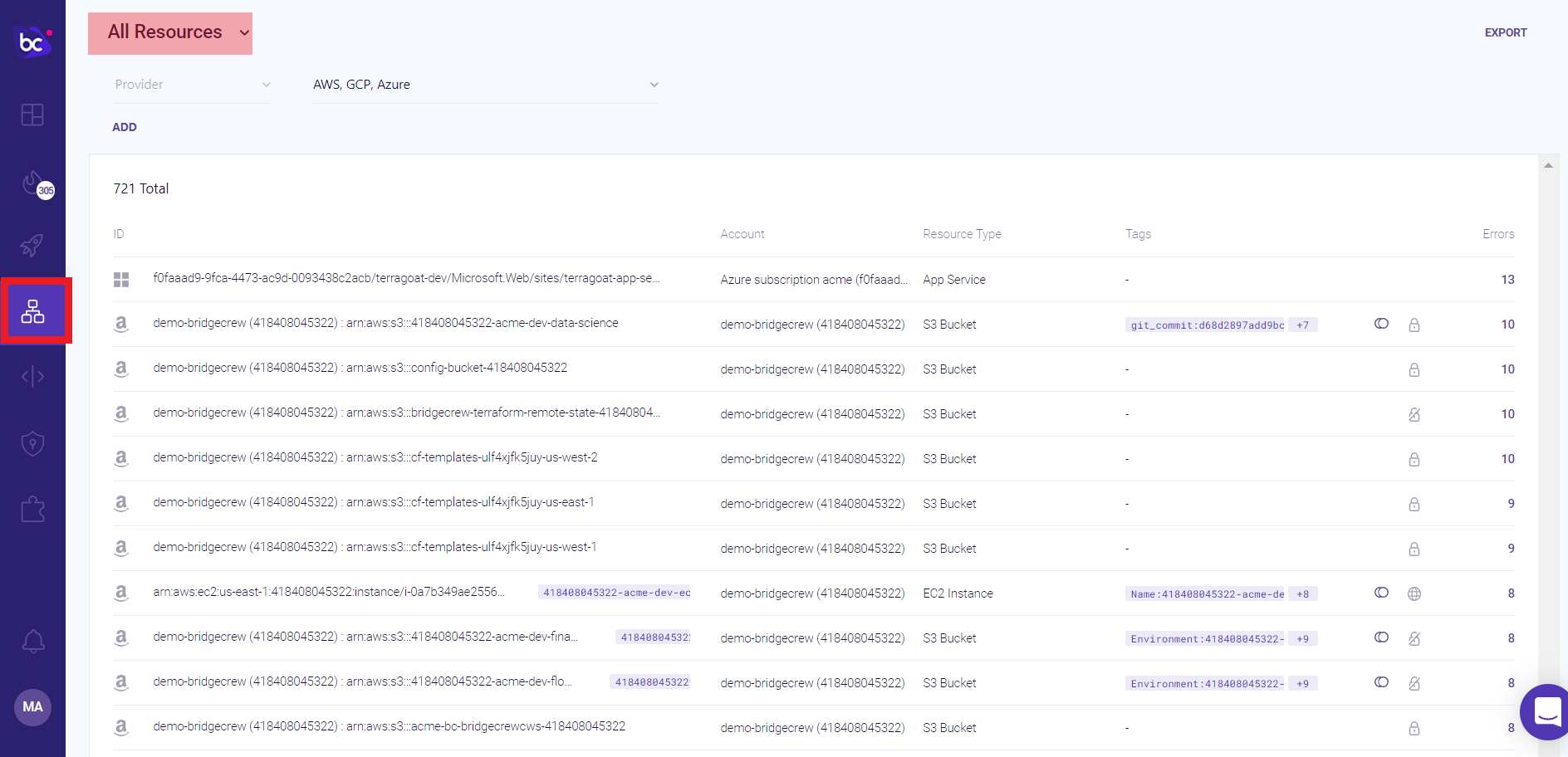Image resolution: width=1568 pixels, height=757 pixels.
Task: Open the code brackets icon in the sidebar
Action: [x=32, y=377]
